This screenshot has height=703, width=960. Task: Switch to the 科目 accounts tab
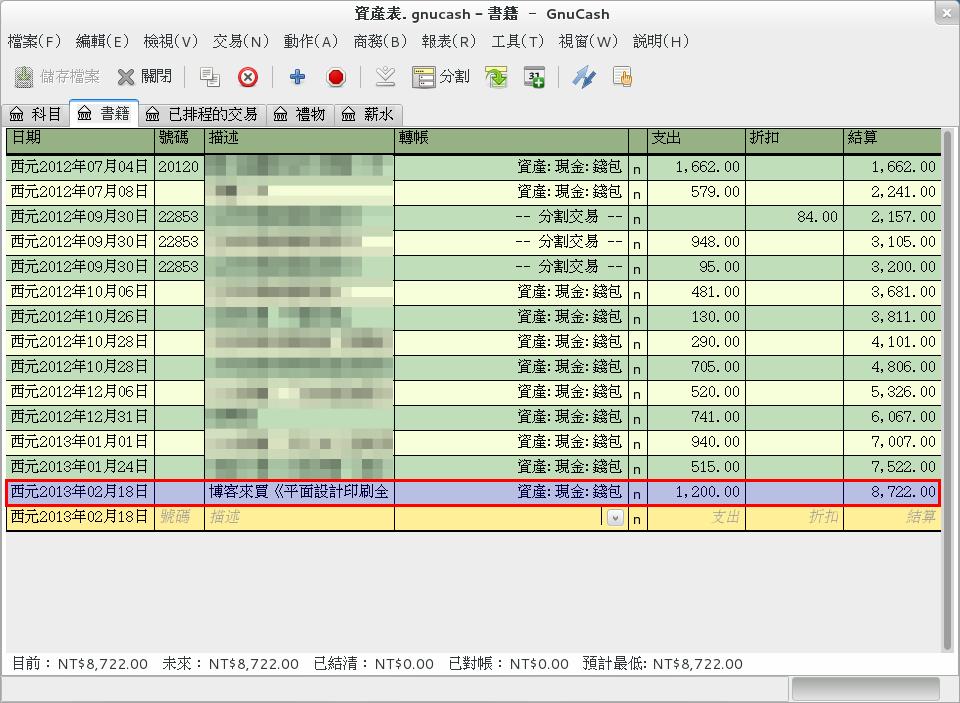[36, 115]
